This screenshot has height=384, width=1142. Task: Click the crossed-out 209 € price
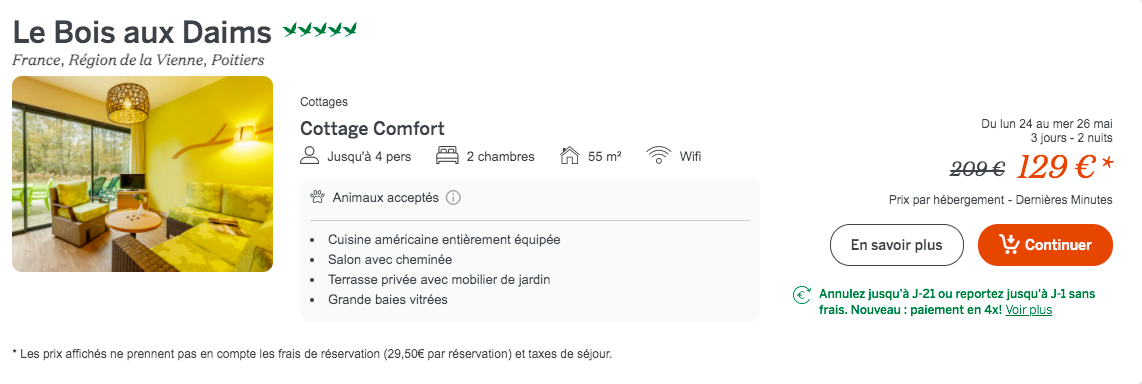(x=978, y=169)
